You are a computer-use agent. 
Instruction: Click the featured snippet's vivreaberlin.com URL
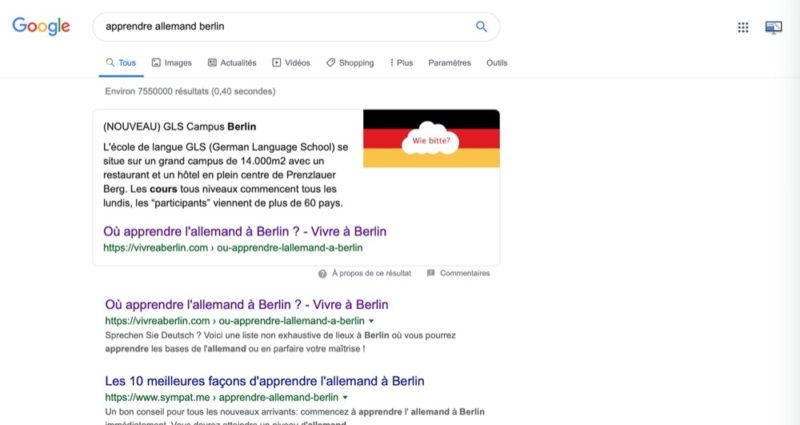point(233,248)
